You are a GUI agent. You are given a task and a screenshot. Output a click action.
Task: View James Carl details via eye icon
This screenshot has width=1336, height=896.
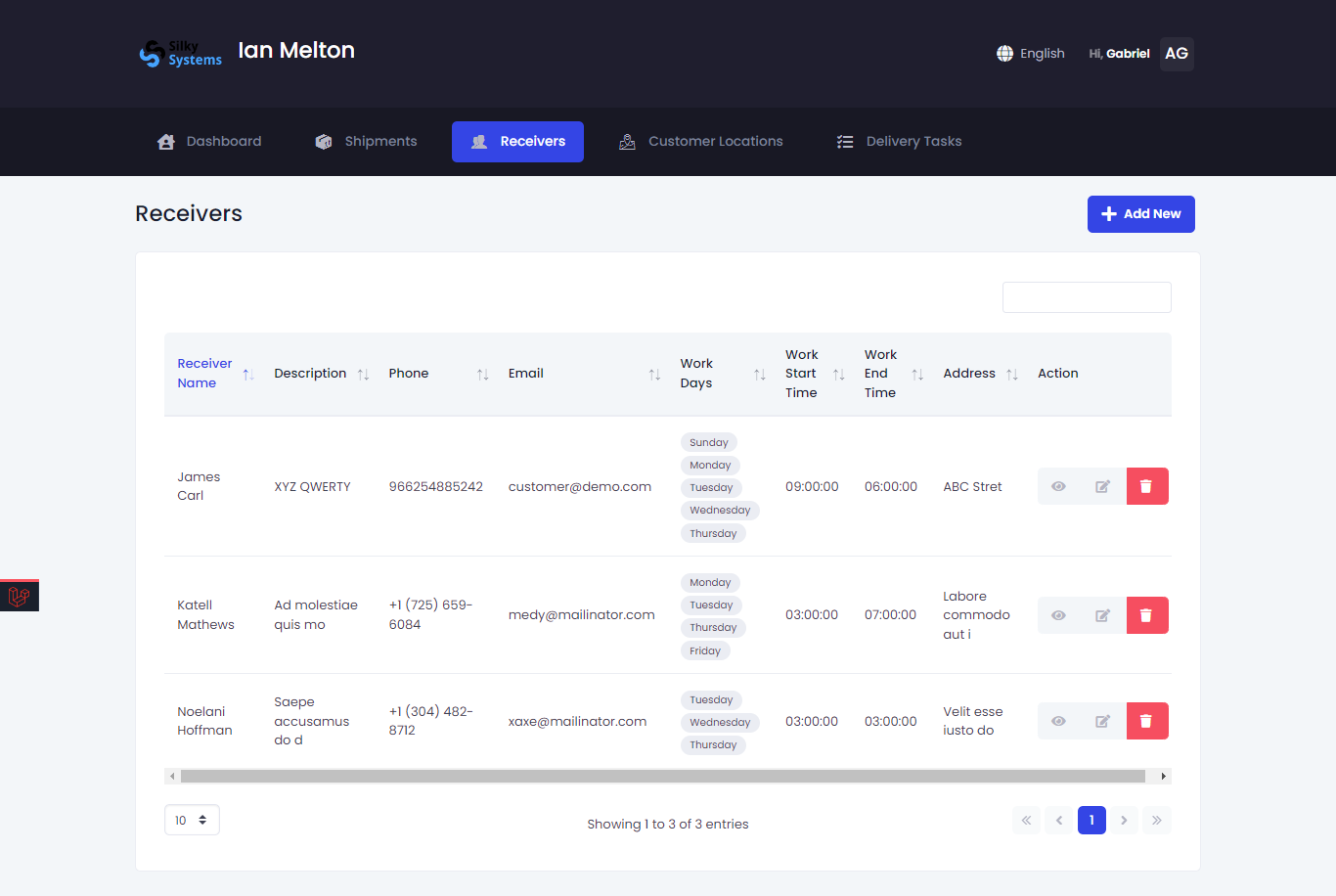pyautogui.click(x=1058, y=486)
